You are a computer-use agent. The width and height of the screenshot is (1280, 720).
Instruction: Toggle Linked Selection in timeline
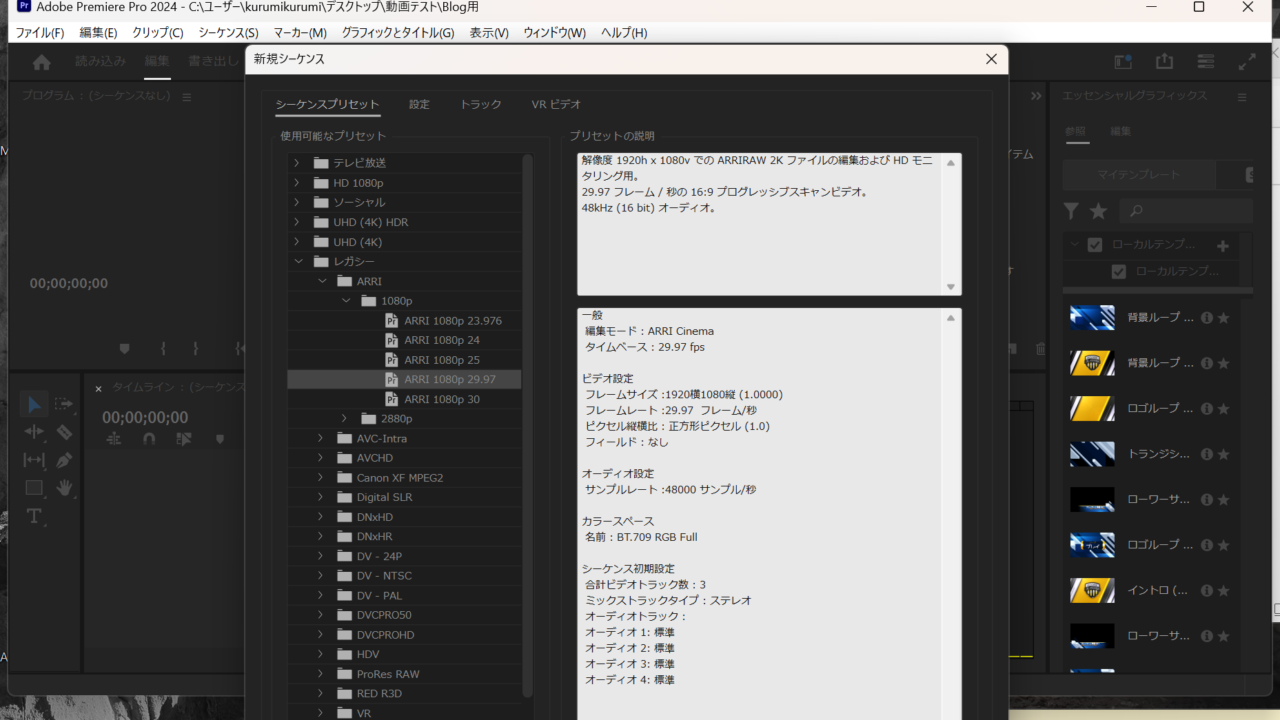click(x=184, y=438)
